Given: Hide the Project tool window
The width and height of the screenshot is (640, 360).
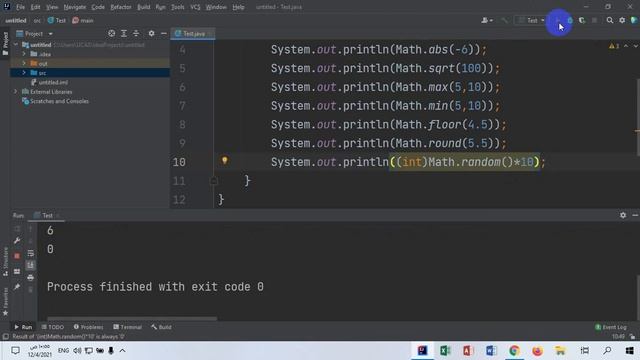Looking at the screenshot, I should pyautogui.click(x=164, y=33).
